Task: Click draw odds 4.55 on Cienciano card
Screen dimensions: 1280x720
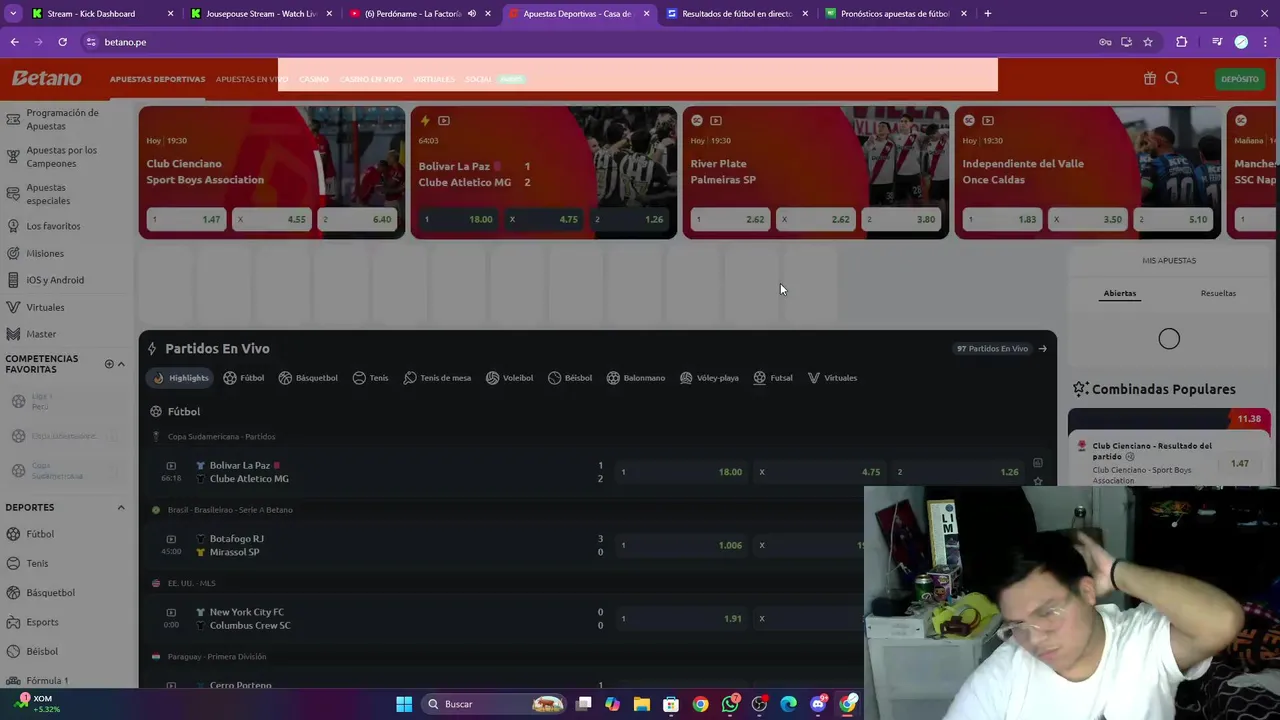Action: [x=271, y=219]
